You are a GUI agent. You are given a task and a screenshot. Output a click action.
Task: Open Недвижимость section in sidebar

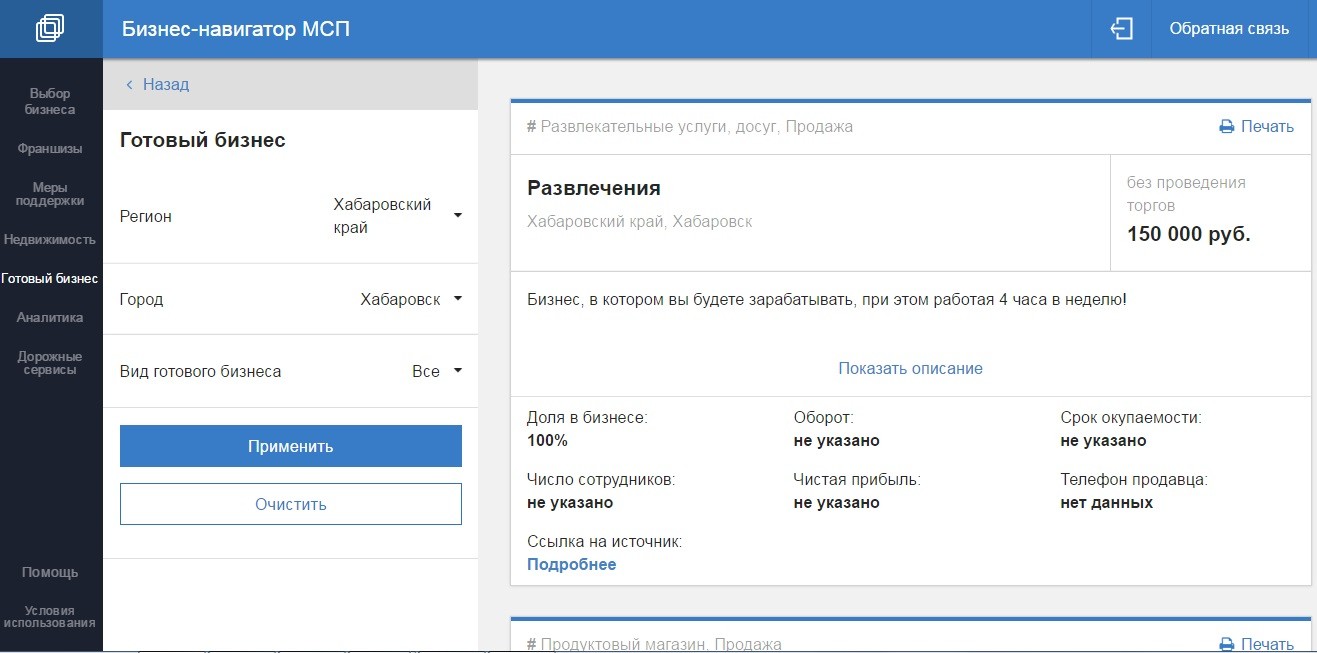(50, 240)
